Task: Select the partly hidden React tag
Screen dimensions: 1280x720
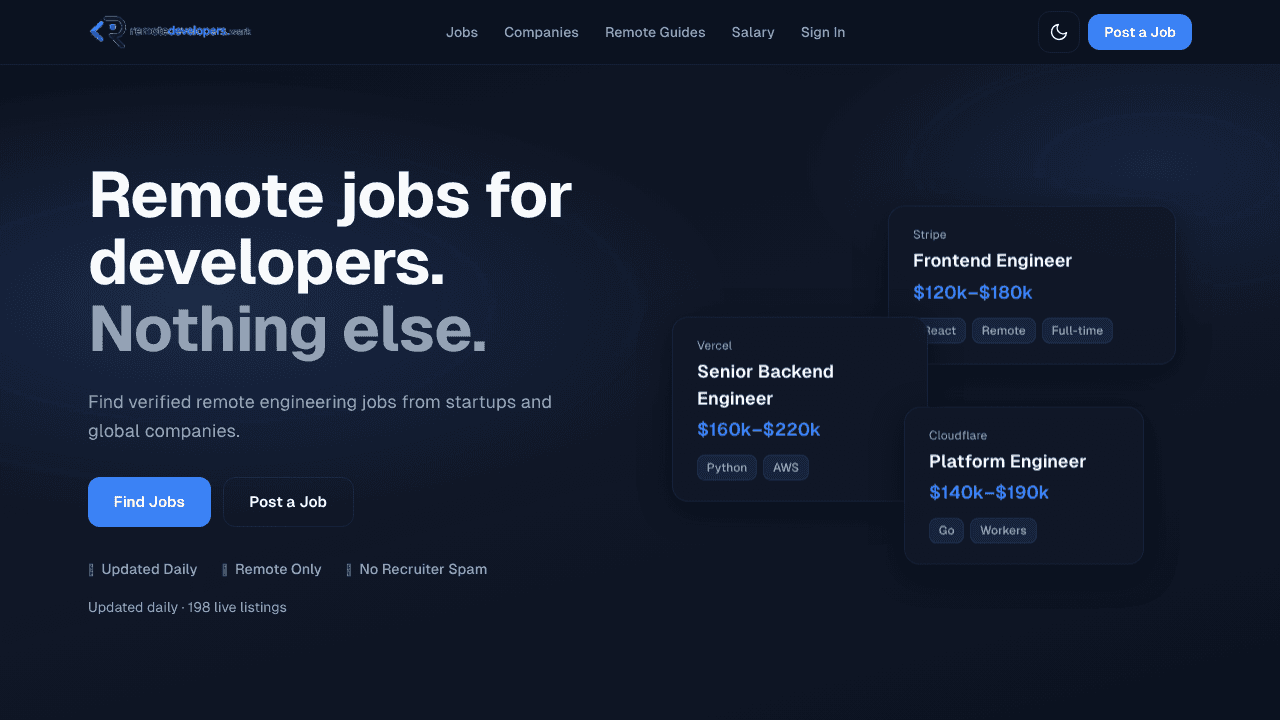Action: [x=946, y=330]
